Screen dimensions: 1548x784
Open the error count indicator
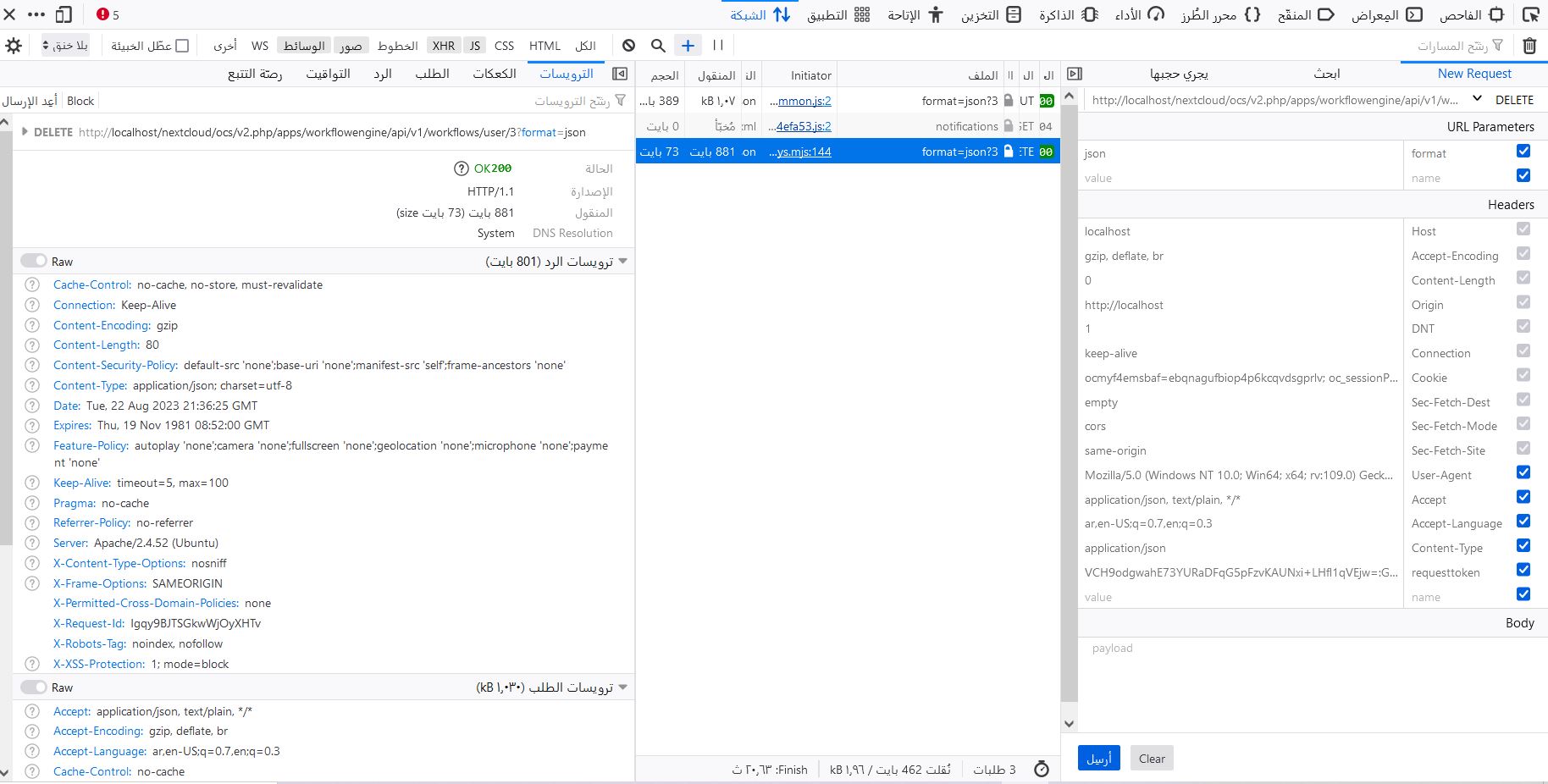[108, 14]
